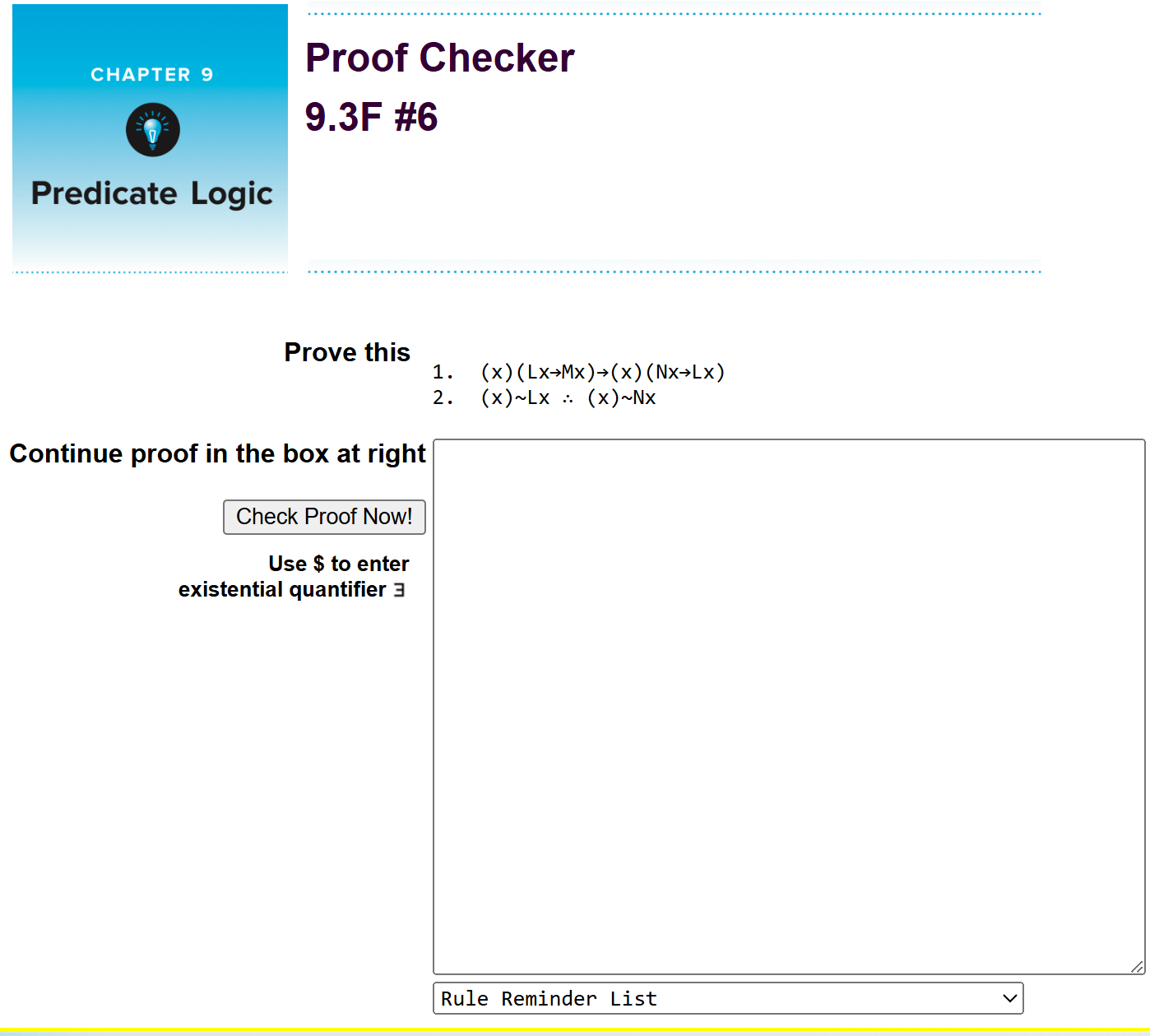Select the 9.3F #6 exercise title

coord(371,117)
